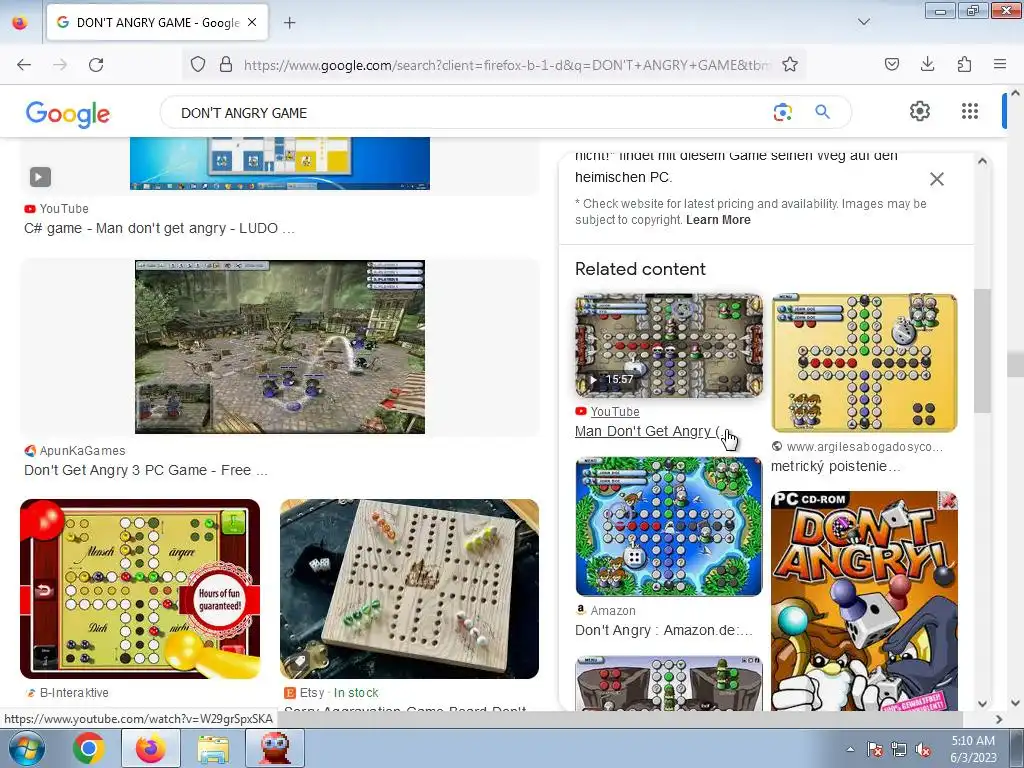The width and height of the screenshot is (1024, 768).
Task: Open the YouTube source link in Related content
Action: [615, 411]
